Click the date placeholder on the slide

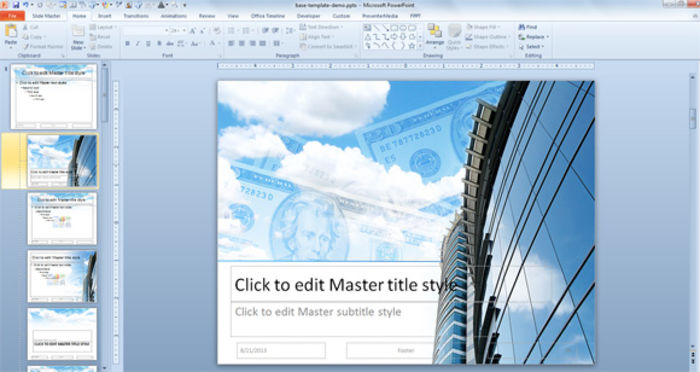tap(281, 351)
